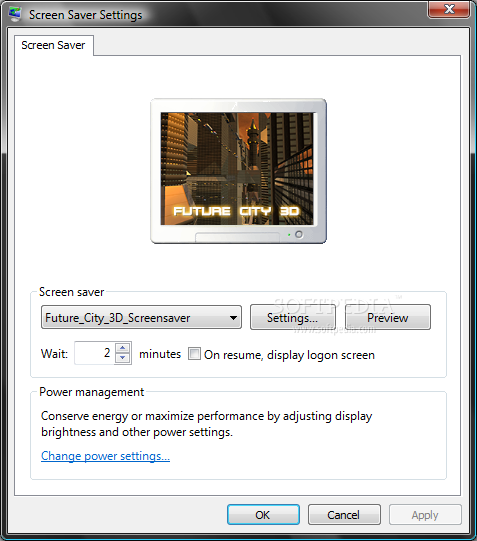This screenshot has width=477, height=541.
Task: Confirm with the OK button
Action: tap(263, 515)
